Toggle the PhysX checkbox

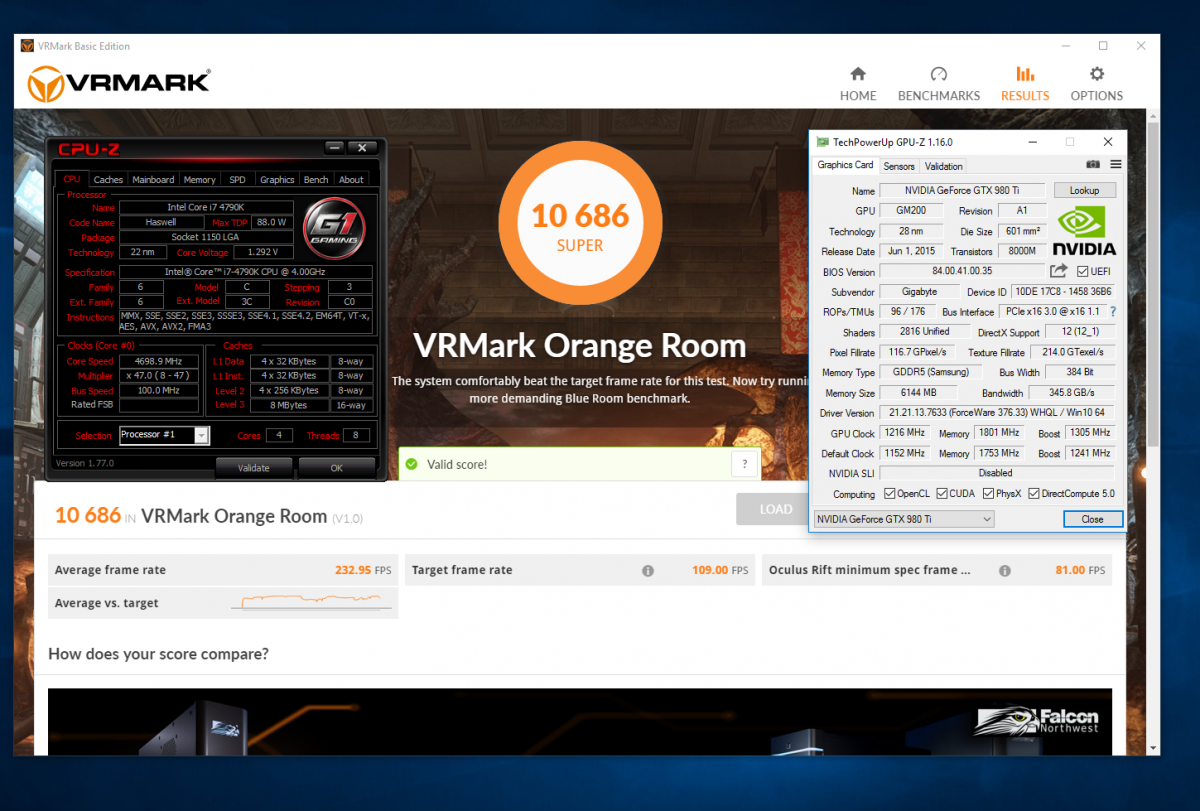click(x=988, y=494)
